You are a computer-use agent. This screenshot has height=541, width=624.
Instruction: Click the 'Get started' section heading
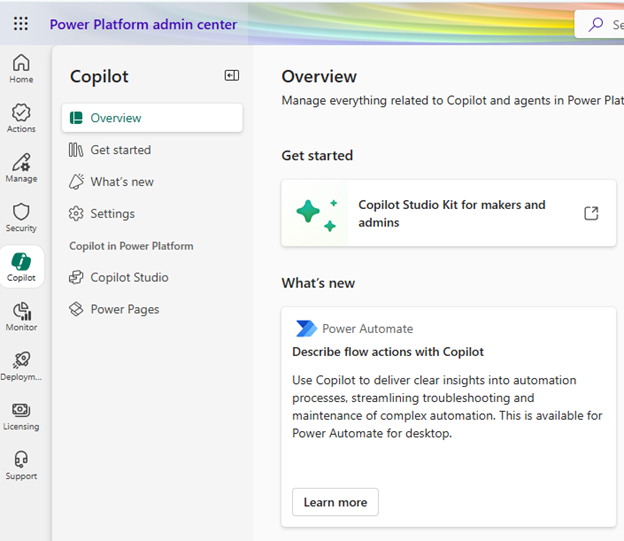317,155
